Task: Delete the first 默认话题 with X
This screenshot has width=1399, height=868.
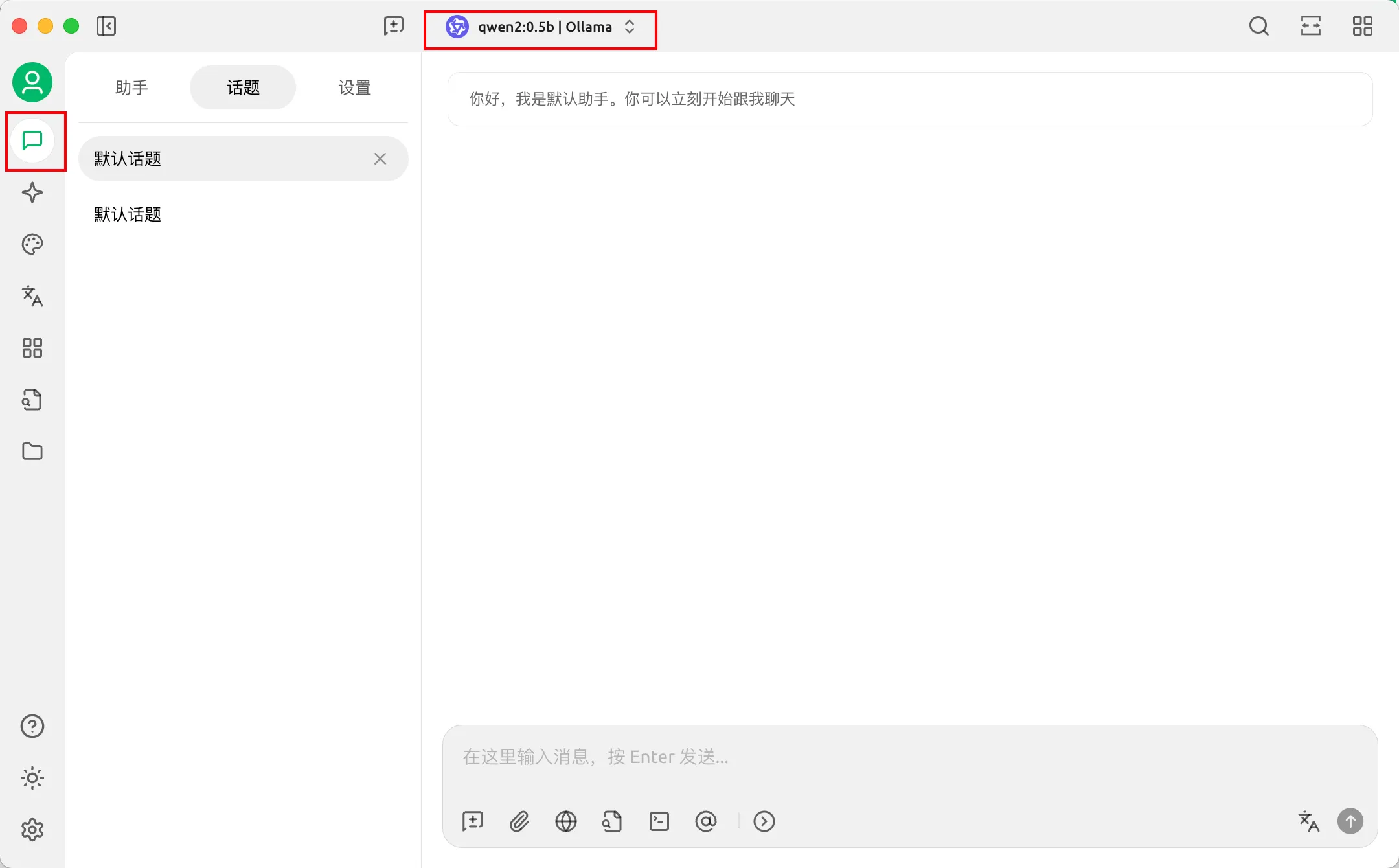Action: tap(380, 159)
